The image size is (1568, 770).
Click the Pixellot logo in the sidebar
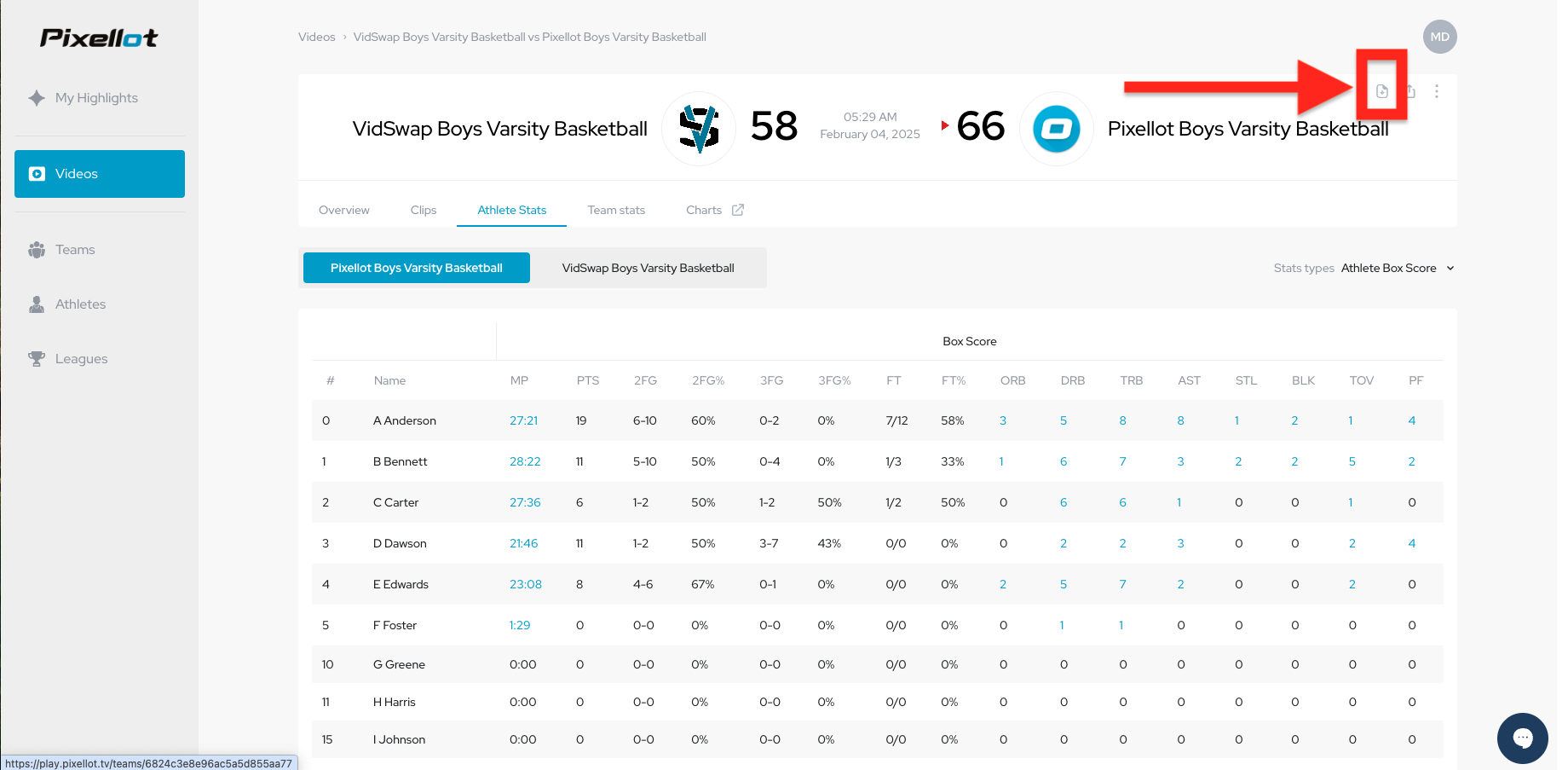coord(99,38)
